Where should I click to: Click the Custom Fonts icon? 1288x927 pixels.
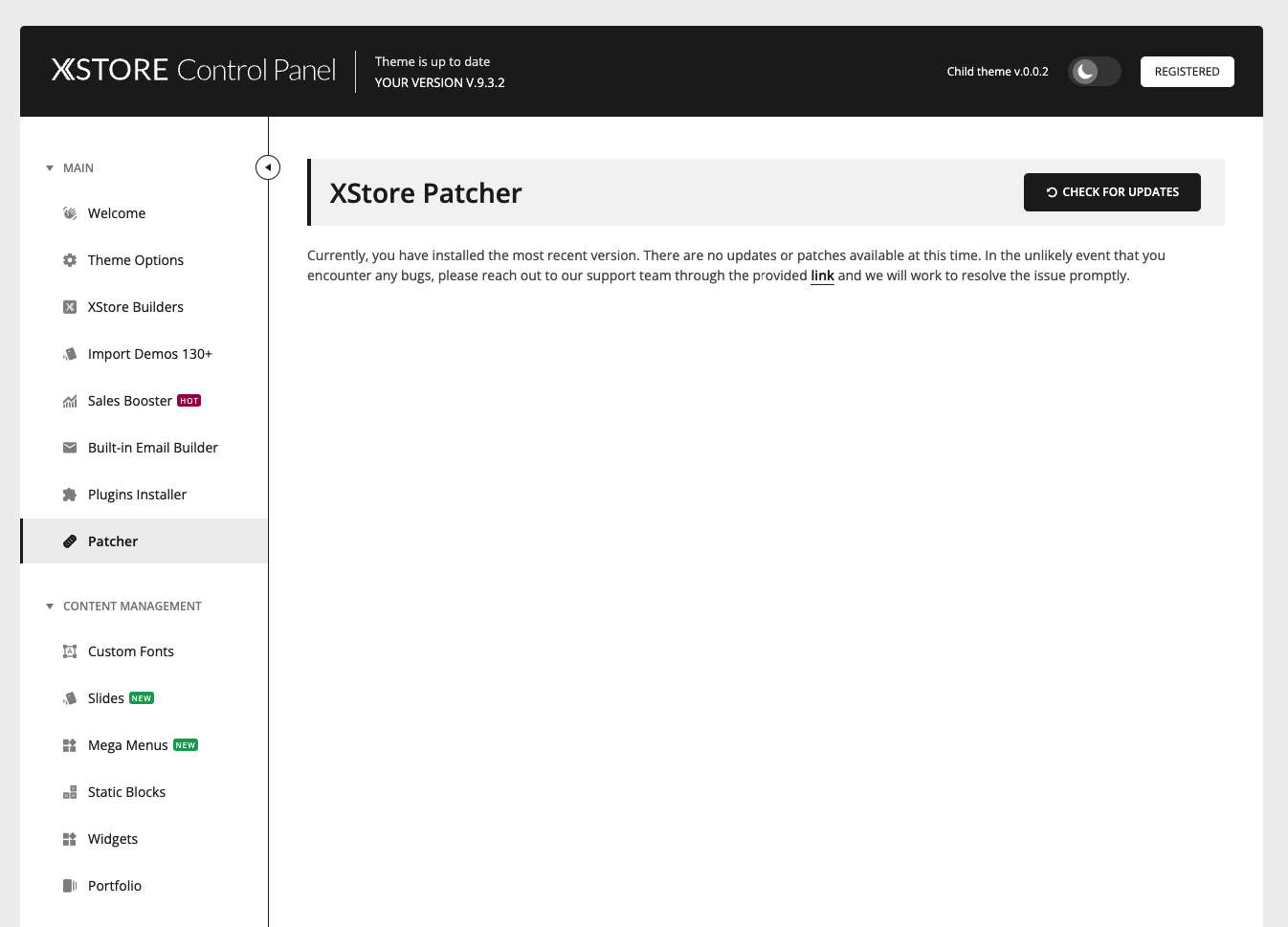click(x=70, y=651)
